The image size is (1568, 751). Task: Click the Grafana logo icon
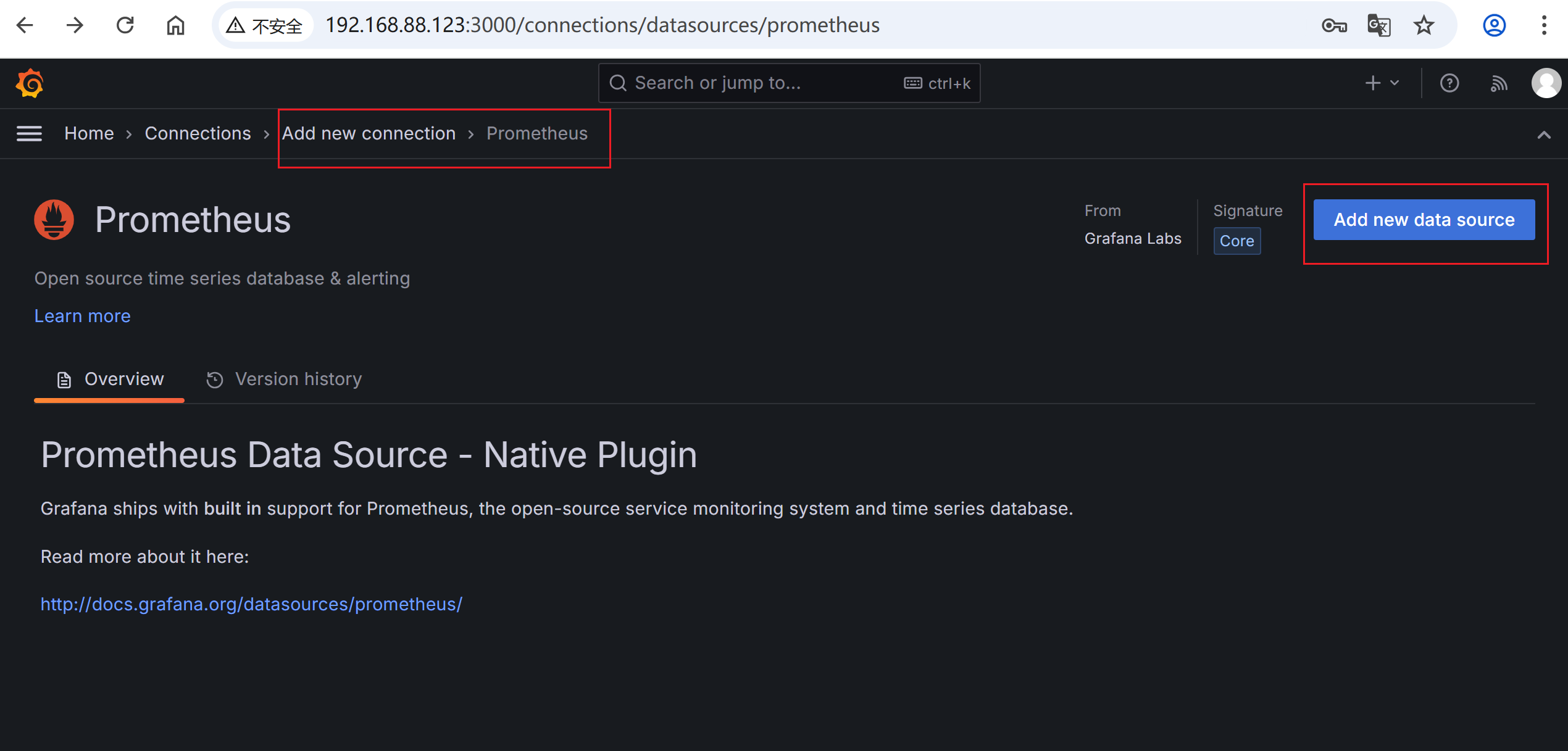(x=30, y=83)
